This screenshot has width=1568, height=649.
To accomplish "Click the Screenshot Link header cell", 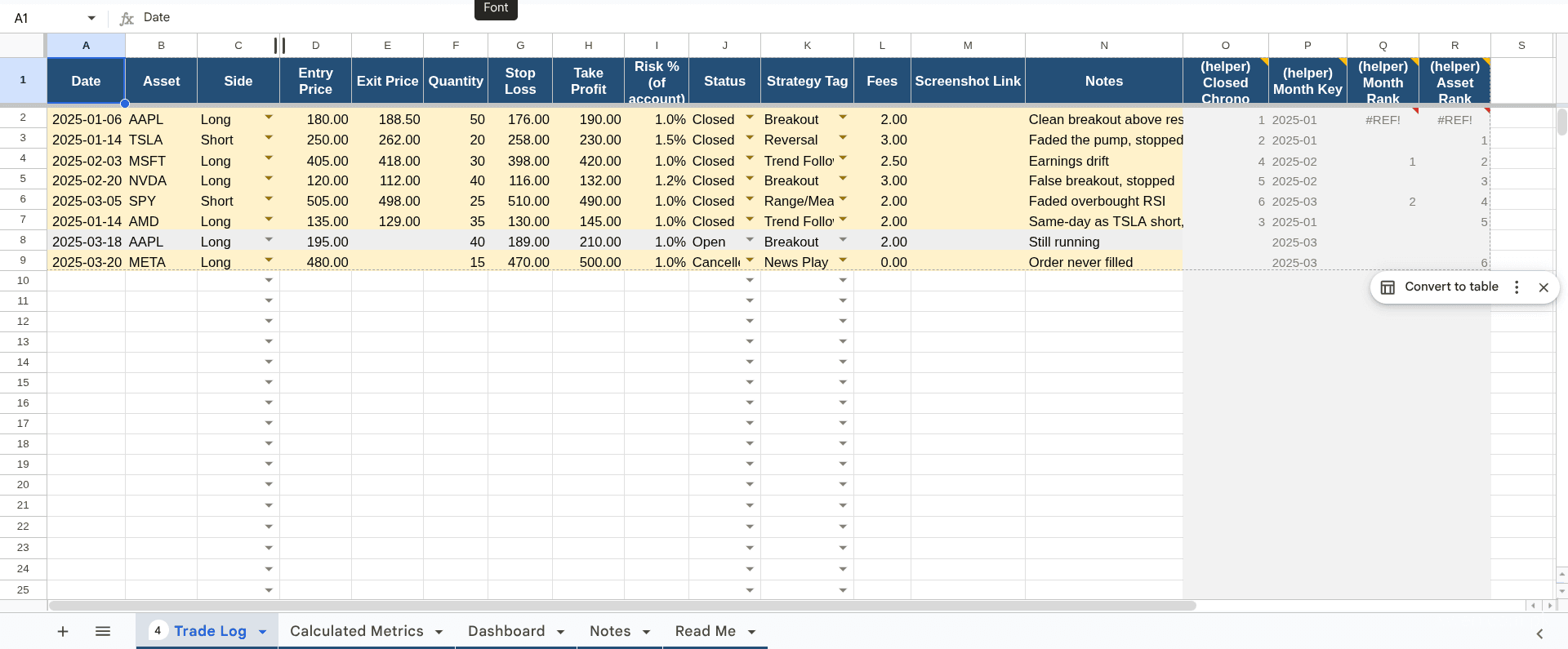I will [968, 81].
